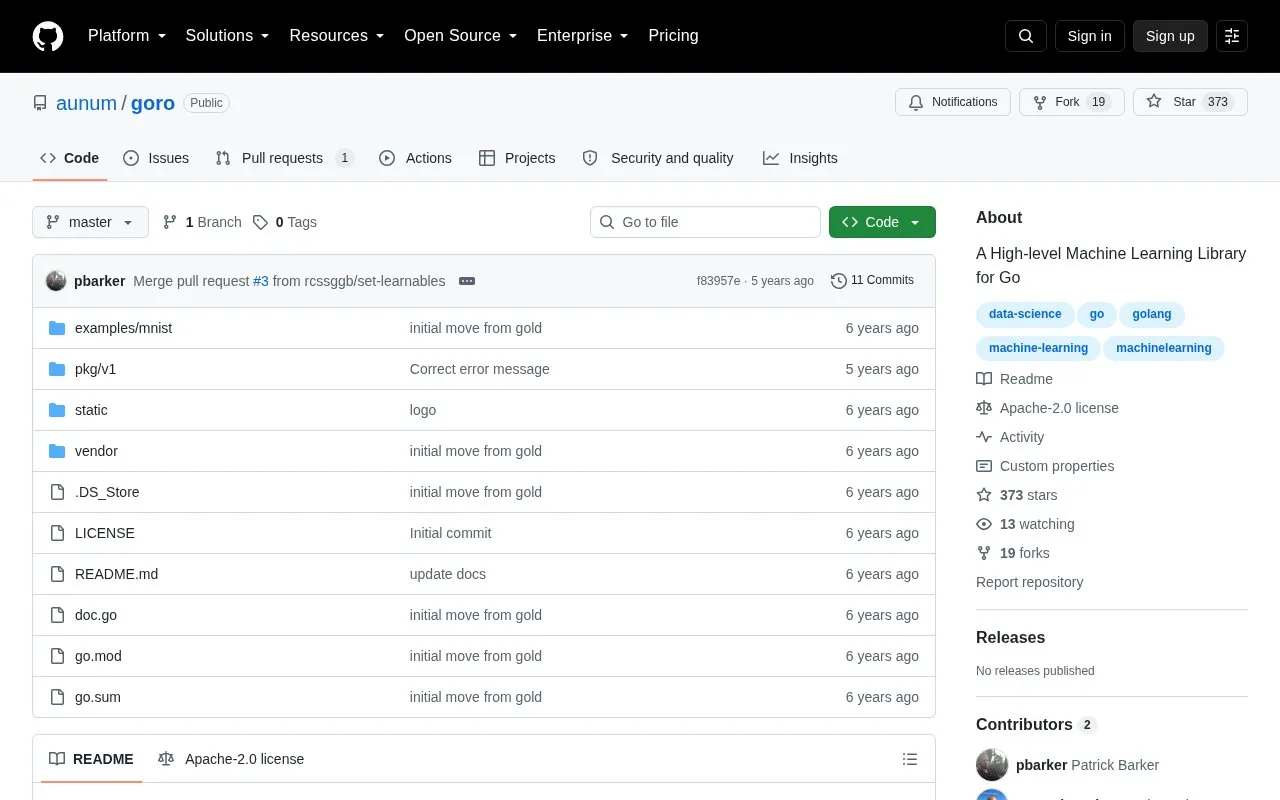1280x800 pixels.
Task: Switch to the Insights tab
Action: (800, 158)
